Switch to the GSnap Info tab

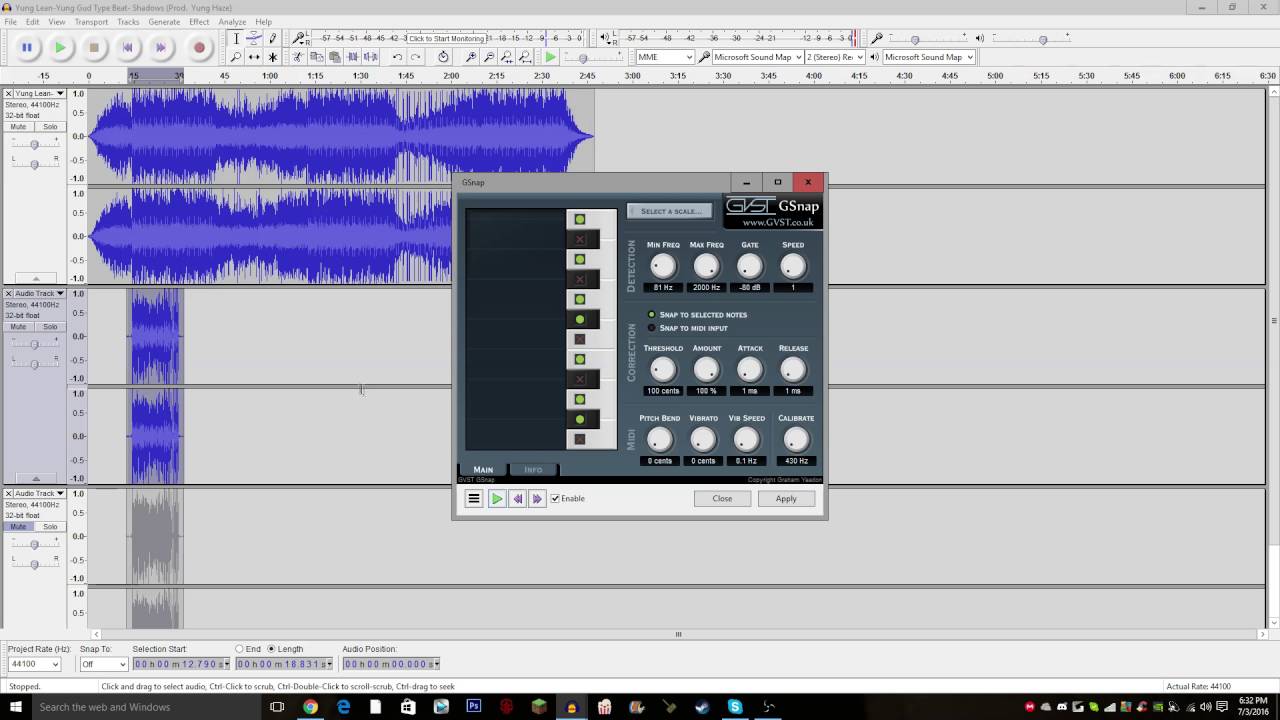click(x=533, y=469)
